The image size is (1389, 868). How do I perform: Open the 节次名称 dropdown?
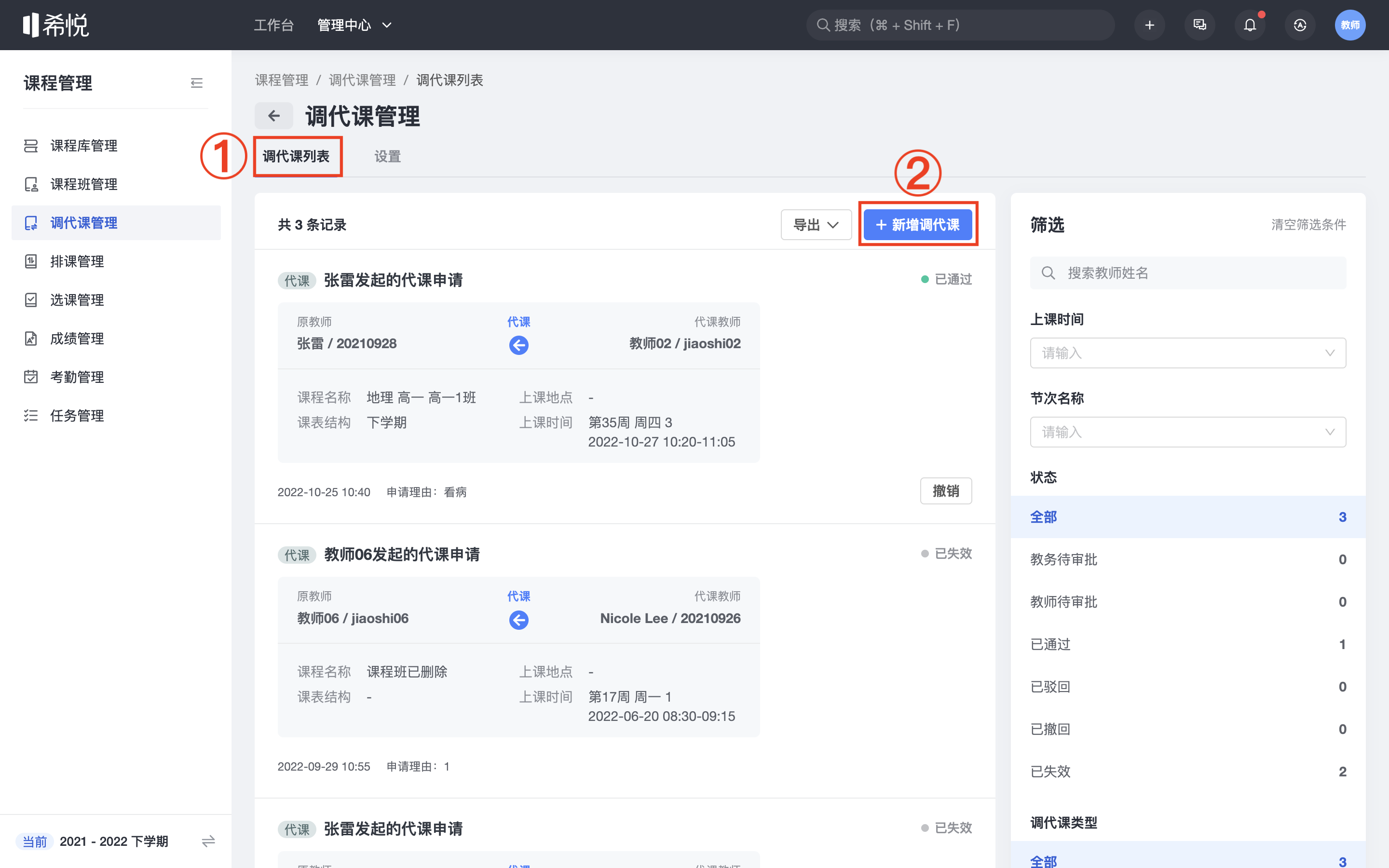[x=1187, y=432]
